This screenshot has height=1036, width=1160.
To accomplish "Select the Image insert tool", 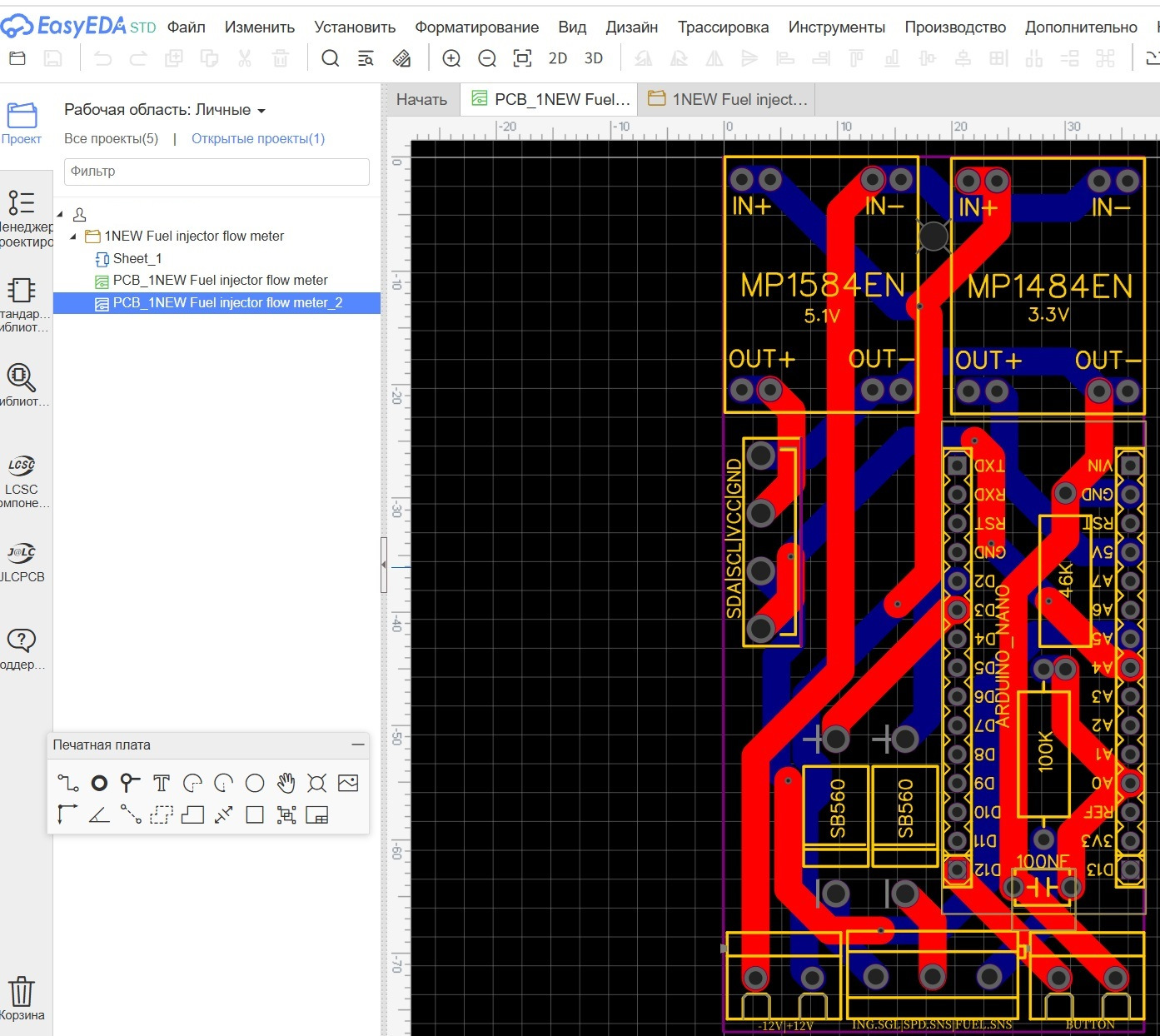I will point(348,783).
